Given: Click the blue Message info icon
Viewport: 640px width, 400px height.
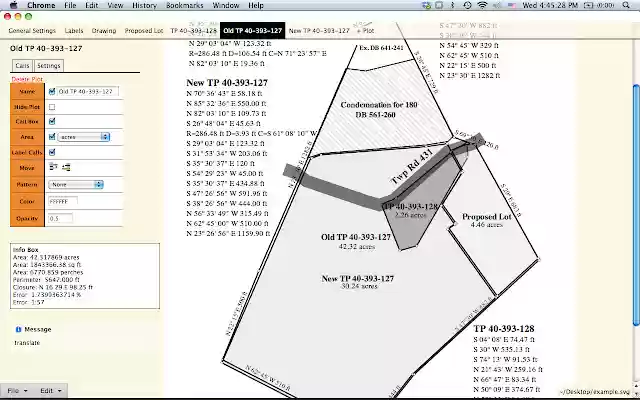Looking at the screenshot, I should tap(18, 329).
